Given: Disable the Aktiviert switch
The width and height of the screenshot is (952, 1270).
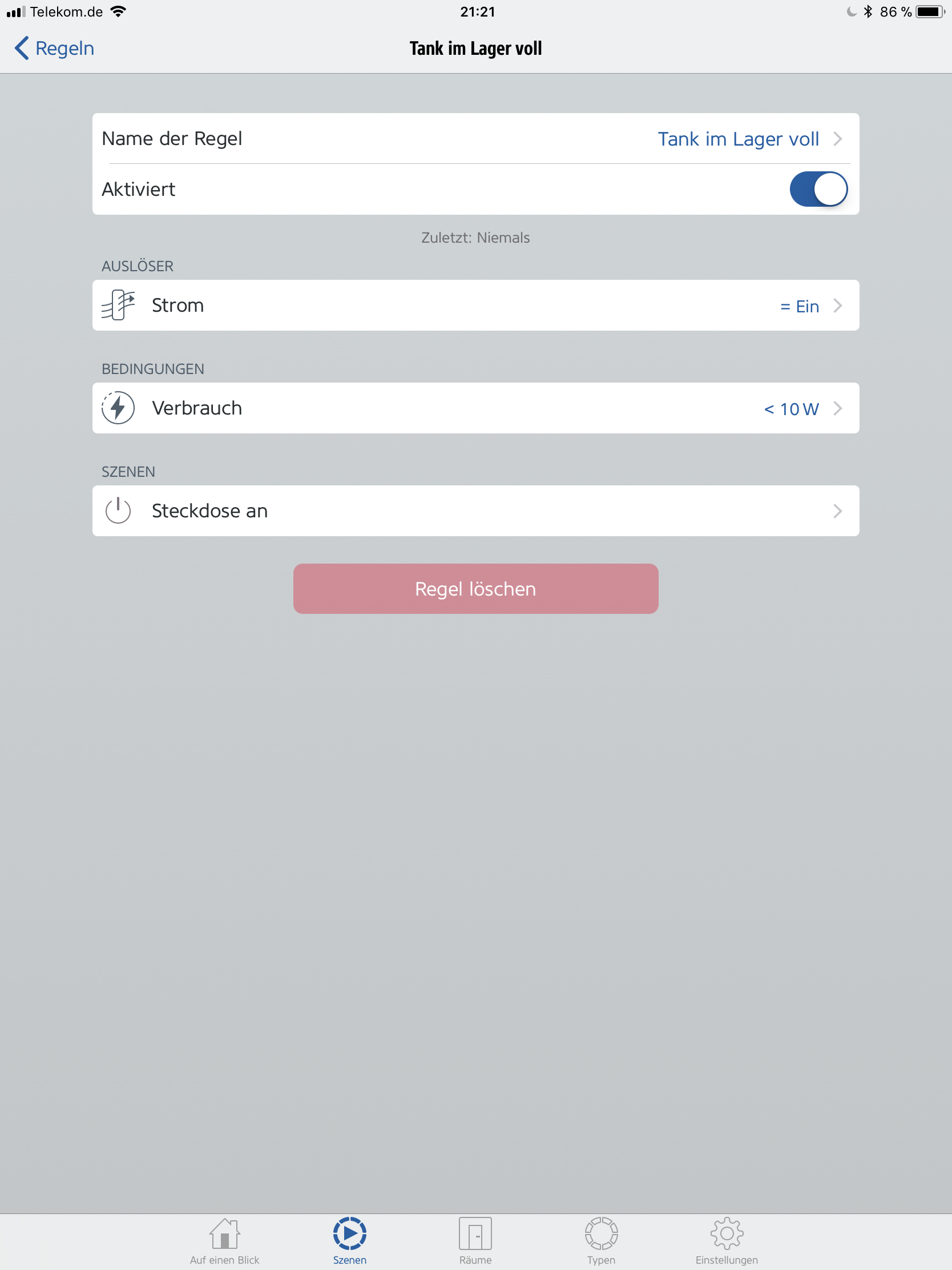Looking at the screenshot, I should [x=818, y=189].
